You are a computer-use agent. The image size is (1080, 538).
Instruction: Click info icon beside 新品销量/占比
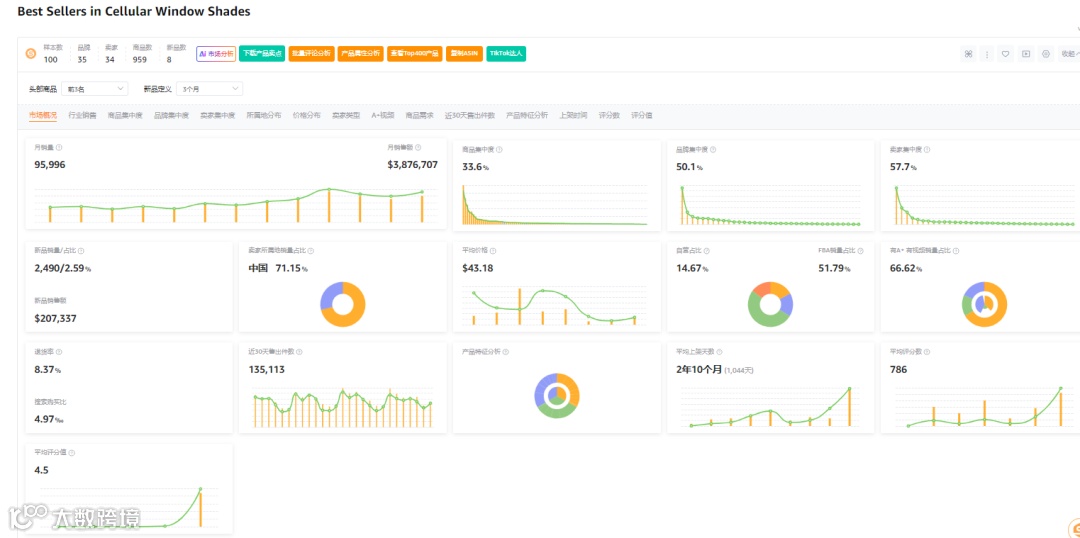point(81,251)
